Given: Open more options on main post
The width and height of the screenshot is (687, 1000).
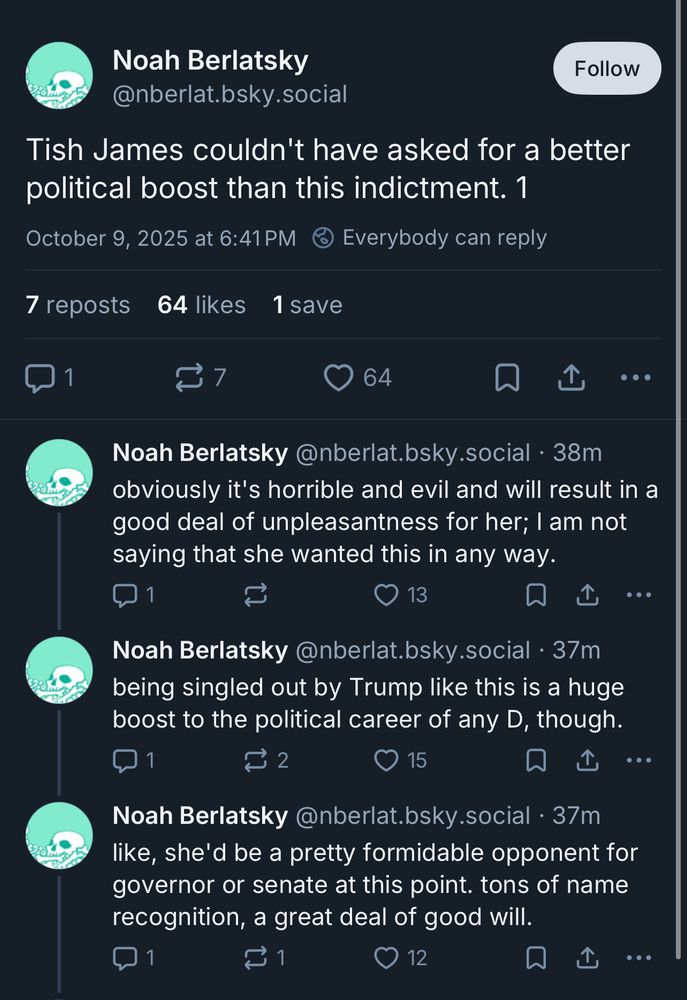Looking at the screenshot, I should (x=636, y=378).
